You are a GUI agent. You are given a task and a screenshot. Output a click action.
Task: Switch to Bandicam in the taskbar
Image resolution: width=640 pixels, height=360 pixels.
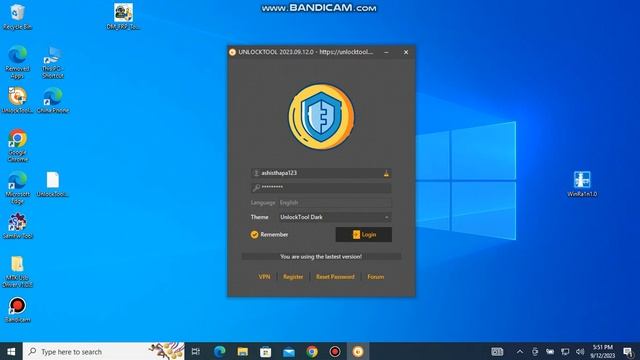pos(335,351)
